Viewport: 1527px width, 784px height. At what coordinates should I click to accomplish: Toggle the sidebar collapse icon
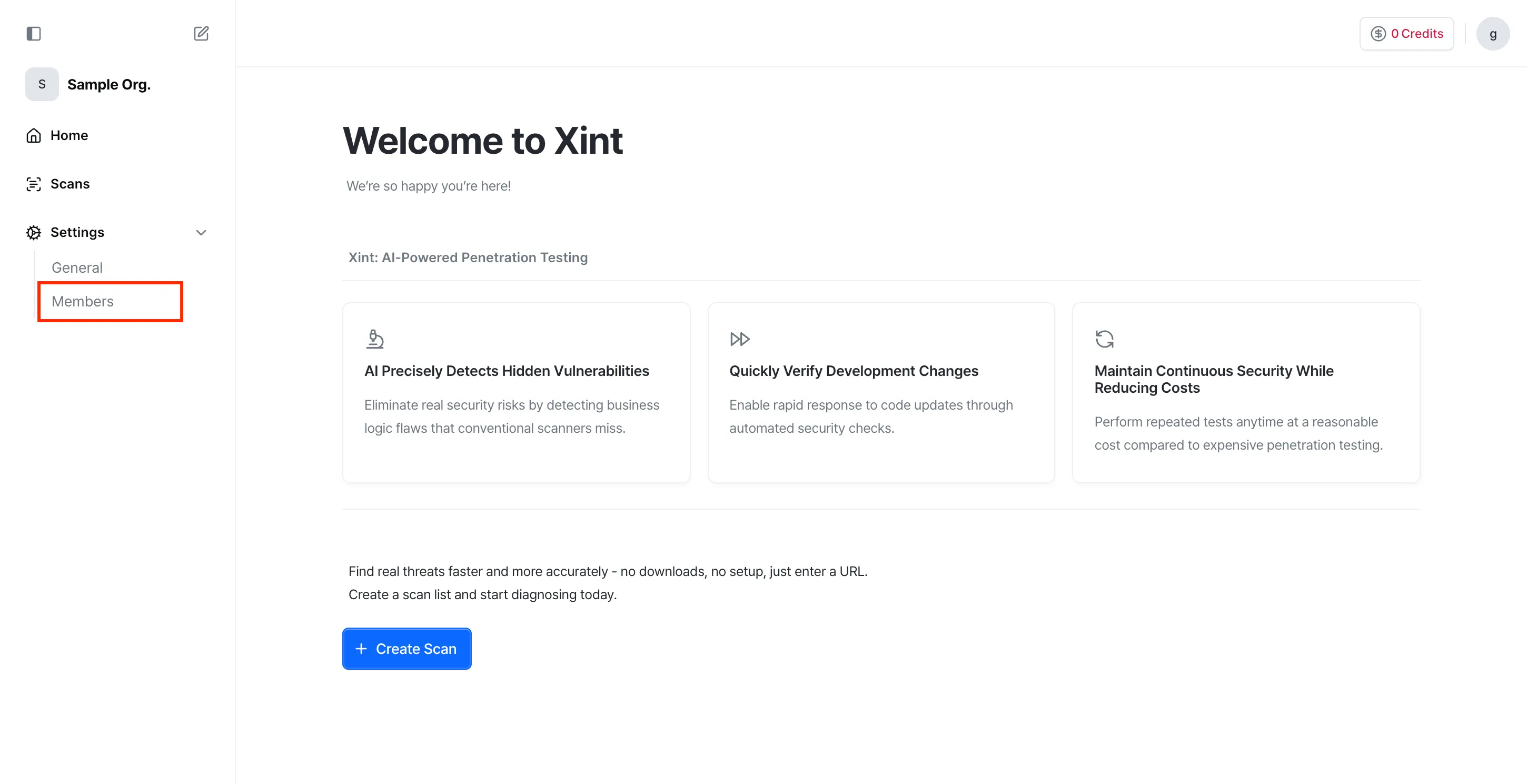click(34, 34)
